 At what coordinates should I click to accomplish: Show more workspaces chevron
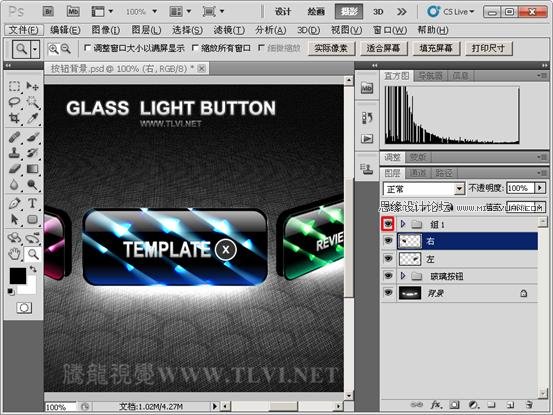[401, 12]
